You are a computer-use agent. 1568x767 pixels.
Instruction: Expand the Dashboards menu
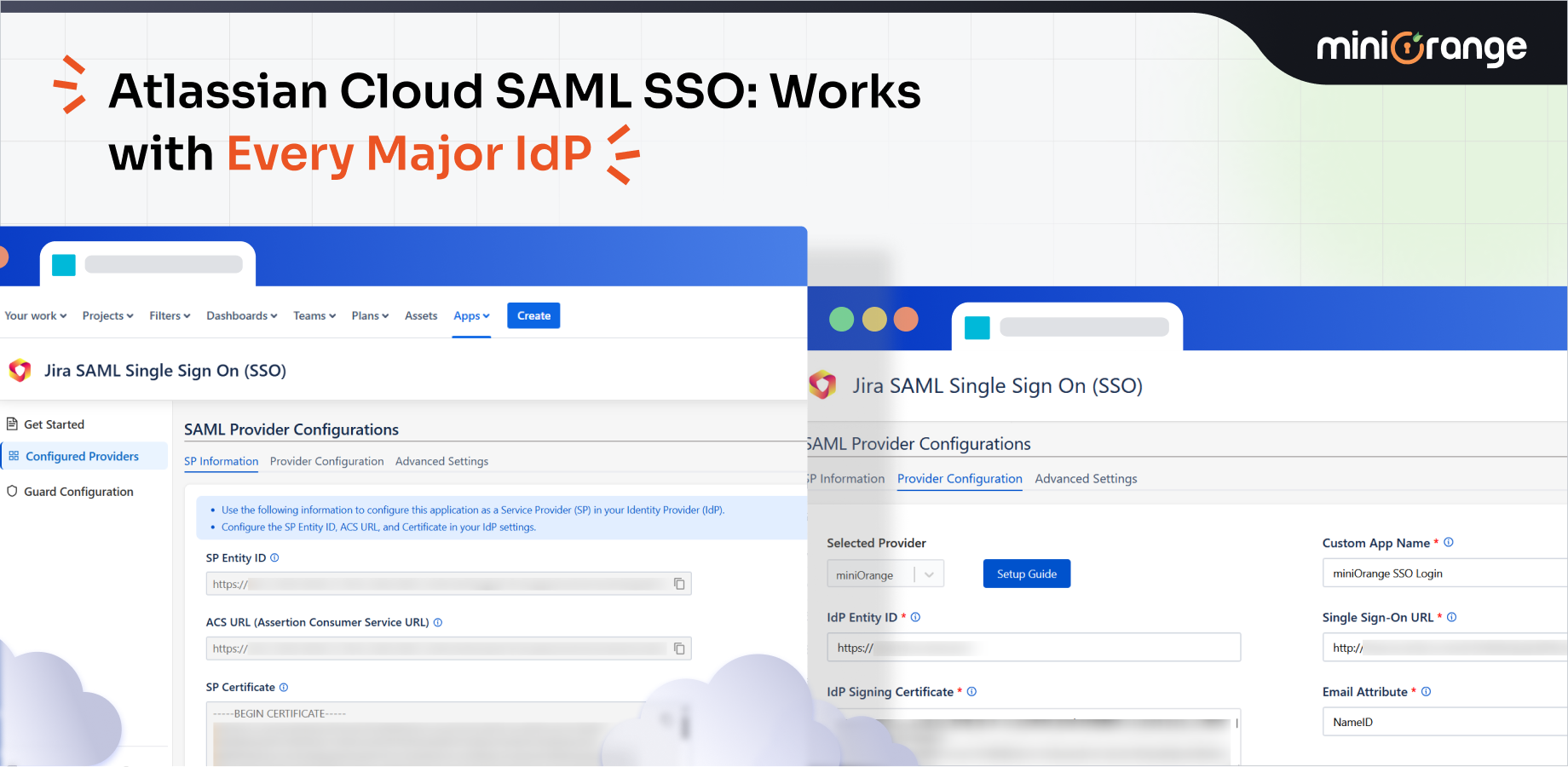tap(242, 316)
